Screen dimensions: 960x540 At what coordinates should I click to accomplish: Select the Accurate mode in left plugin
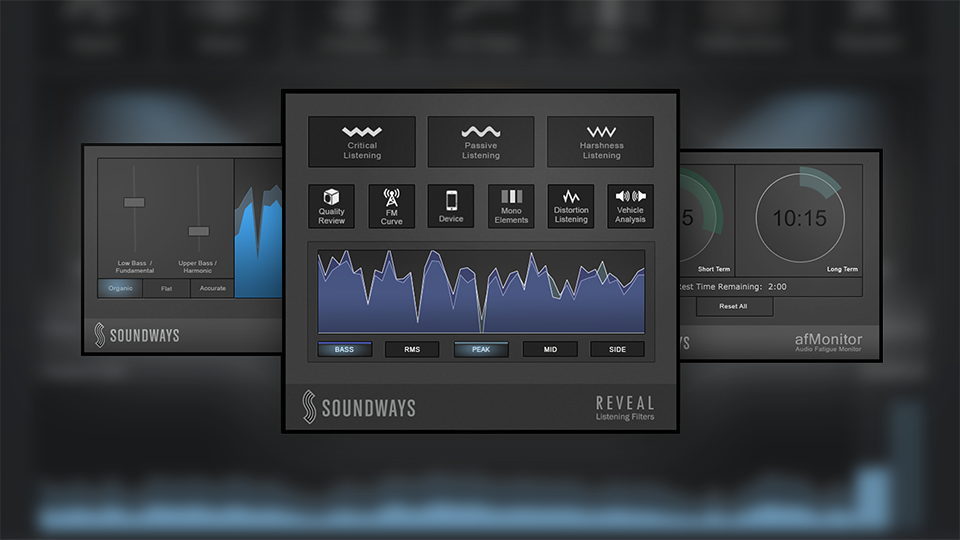point(212,288)
